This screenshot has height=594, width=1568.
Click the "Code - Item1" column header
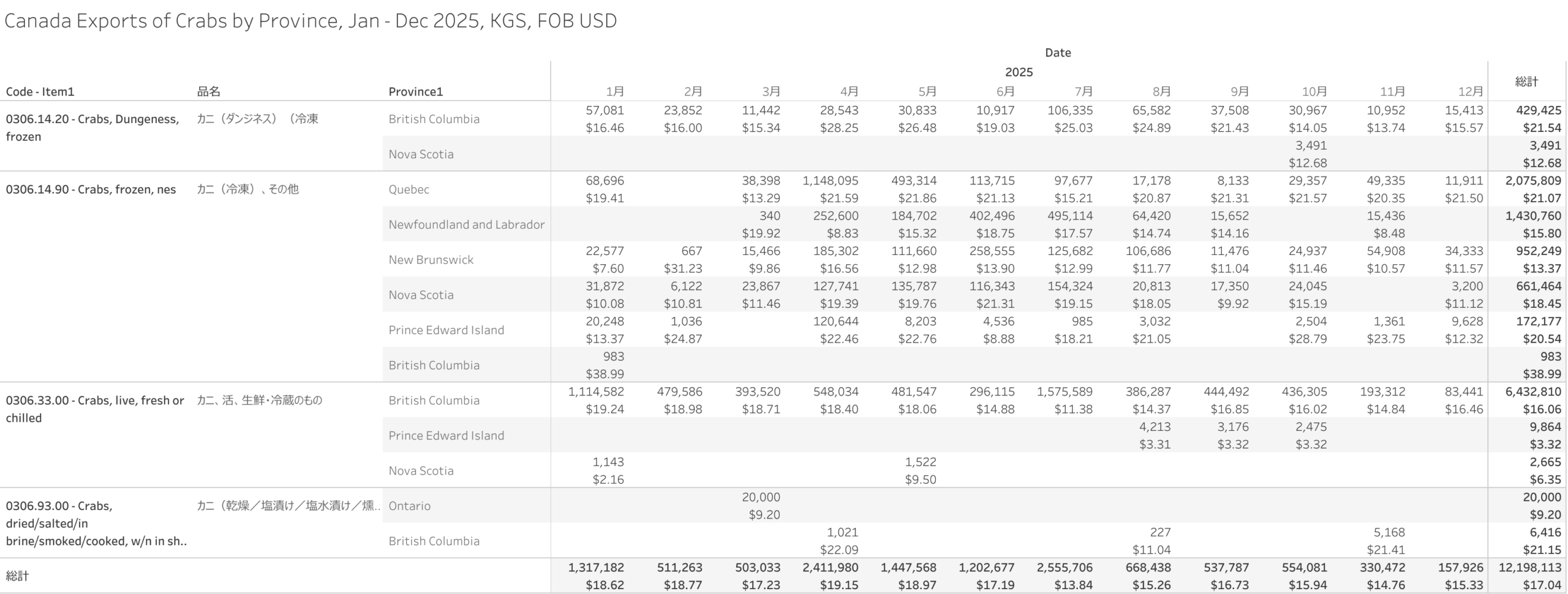[40, 91]
